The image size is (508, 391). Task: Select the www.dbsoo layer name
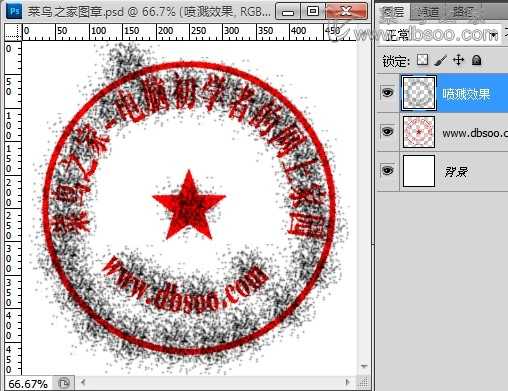point(475,133)
